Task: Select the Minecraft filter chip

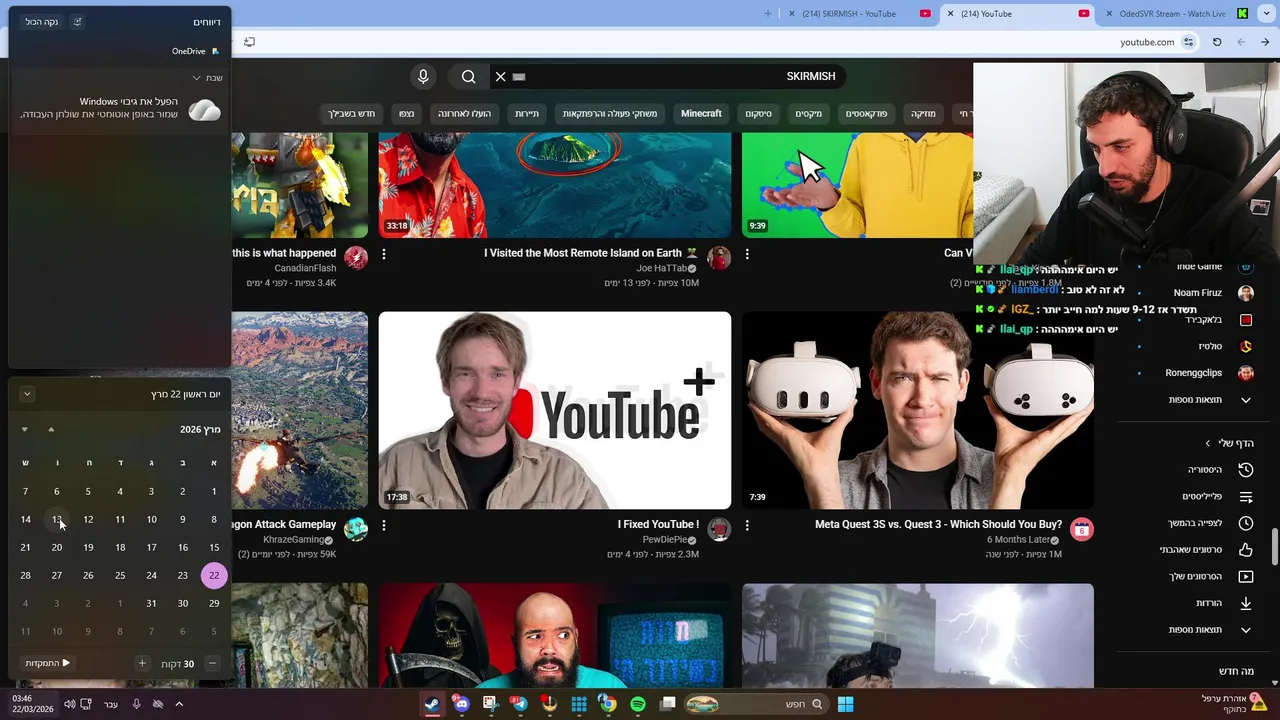Action: (x=701, y=114)
